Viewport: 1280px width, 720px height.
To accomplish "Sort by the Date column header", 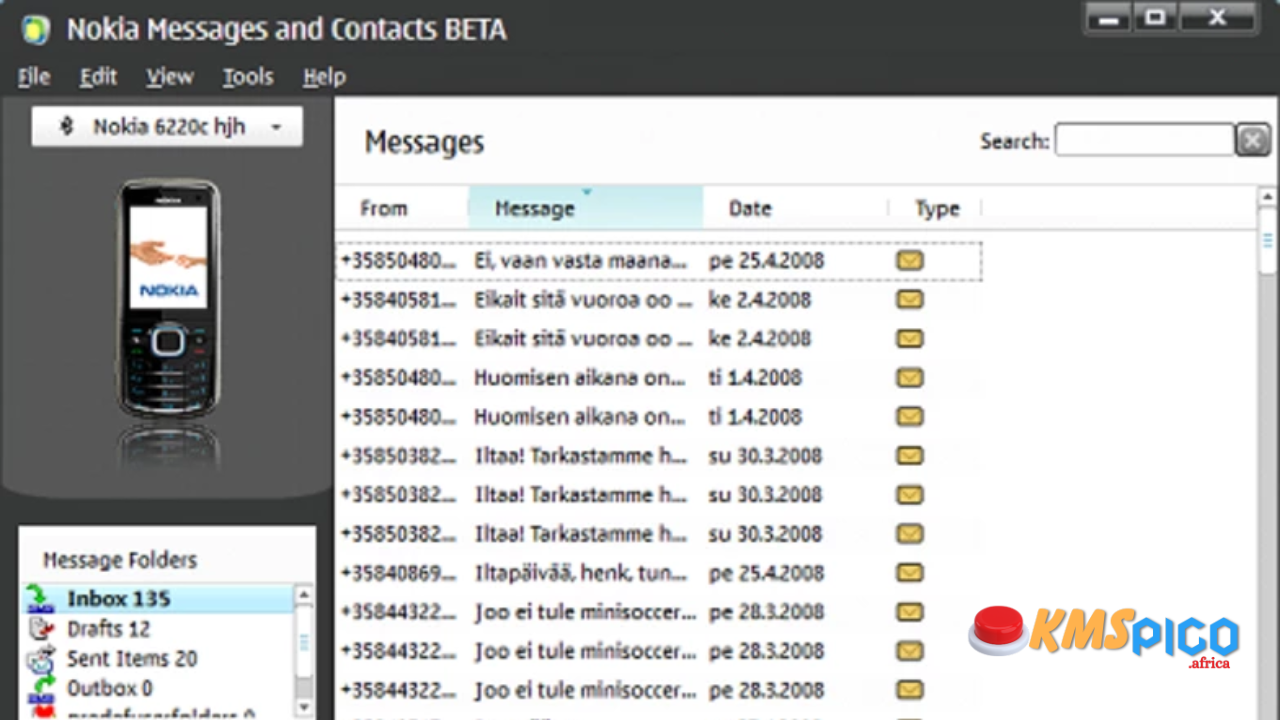I will click(x=795, y=208).
